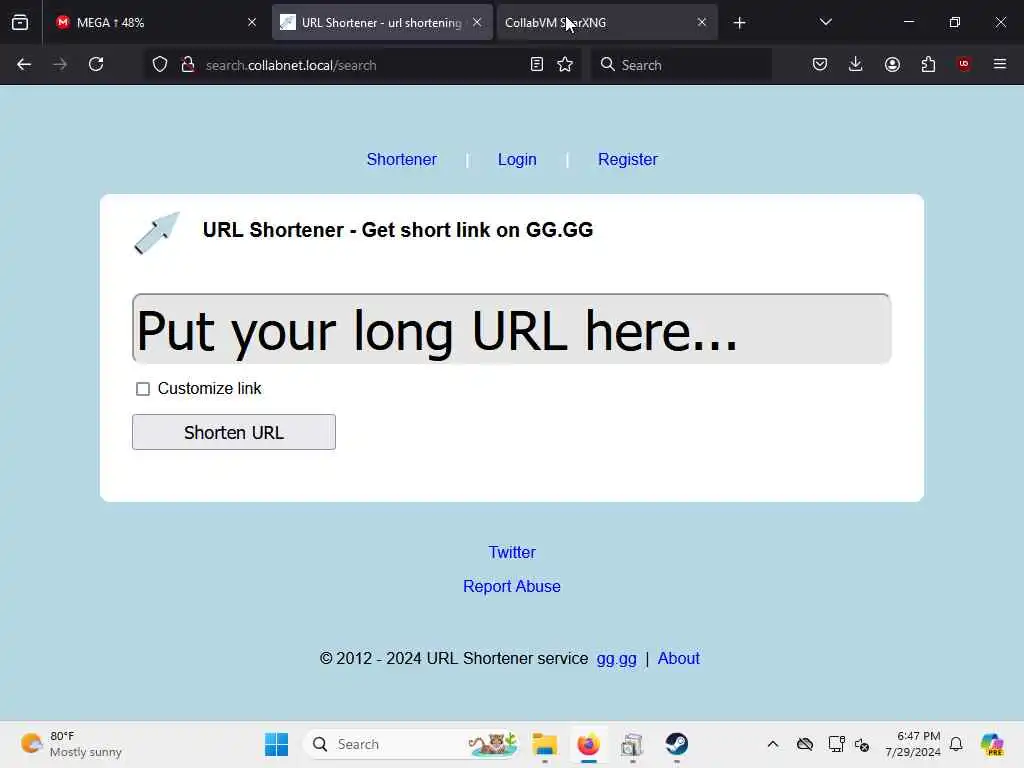Select the URL Shortener tab
Viewport: 1024px width, 768px height.
(x=382, y=22)
